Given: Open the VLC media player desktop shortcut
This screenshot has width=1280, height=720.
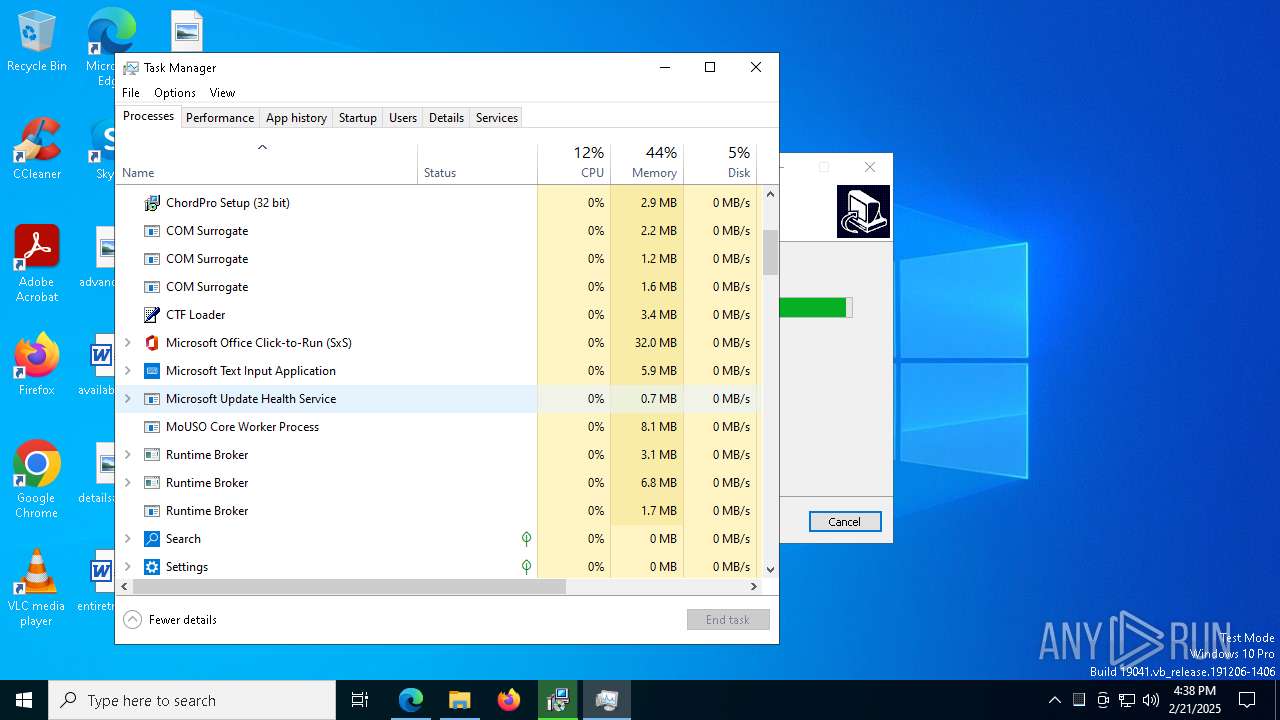Looking at the screenshot, I should tap(37, 588).
